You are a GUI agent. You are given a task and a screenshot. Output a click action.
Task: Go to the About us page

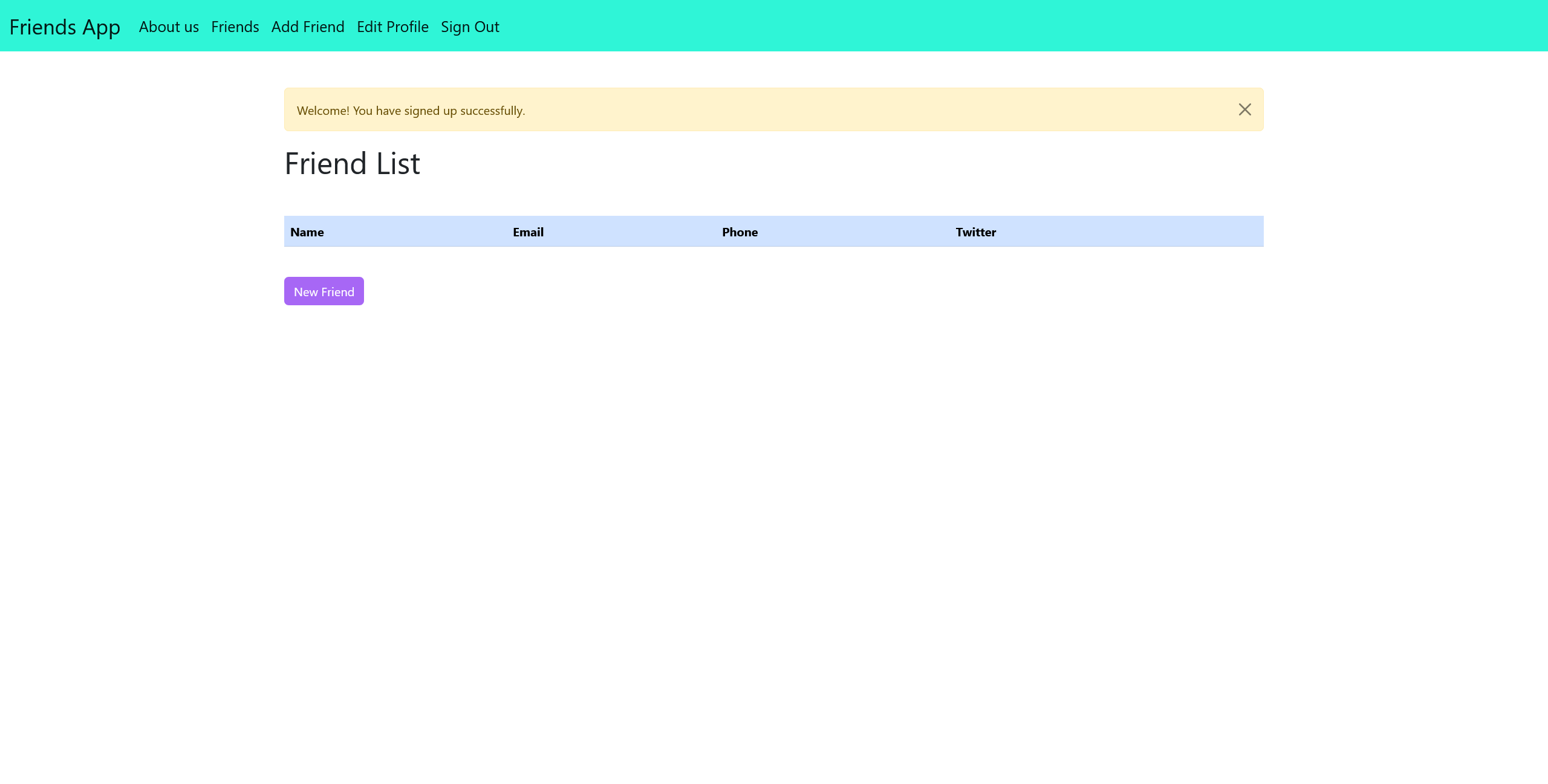pos(169,27)
